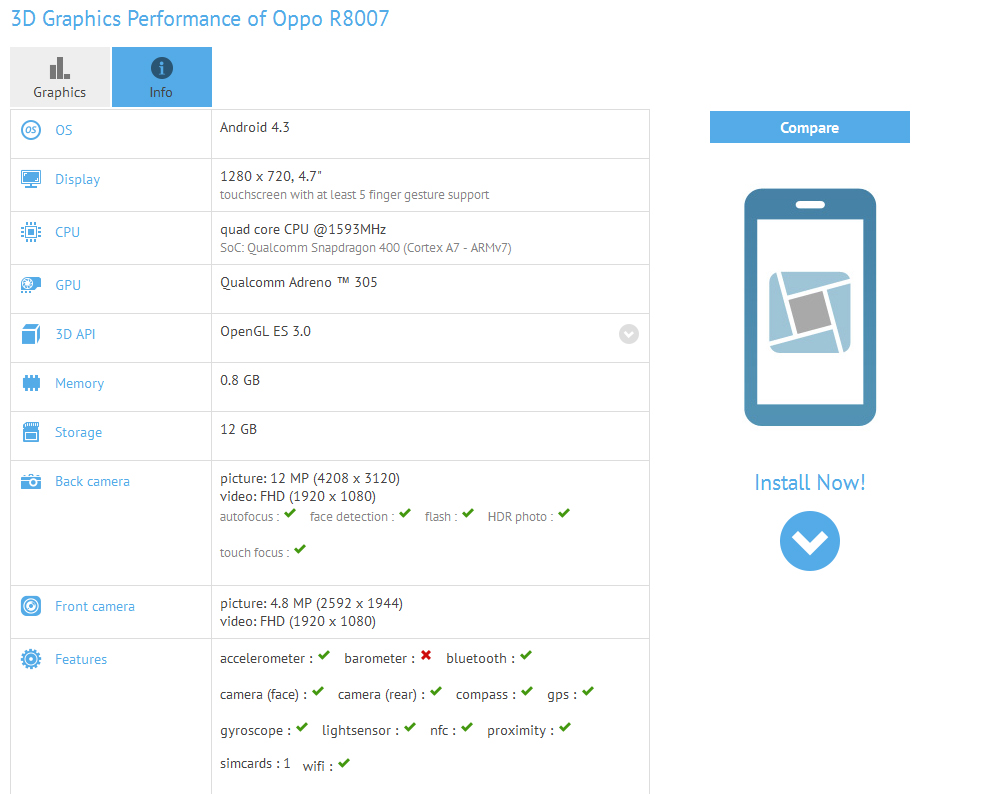Click the 3D API cube icon

(31, 334)
